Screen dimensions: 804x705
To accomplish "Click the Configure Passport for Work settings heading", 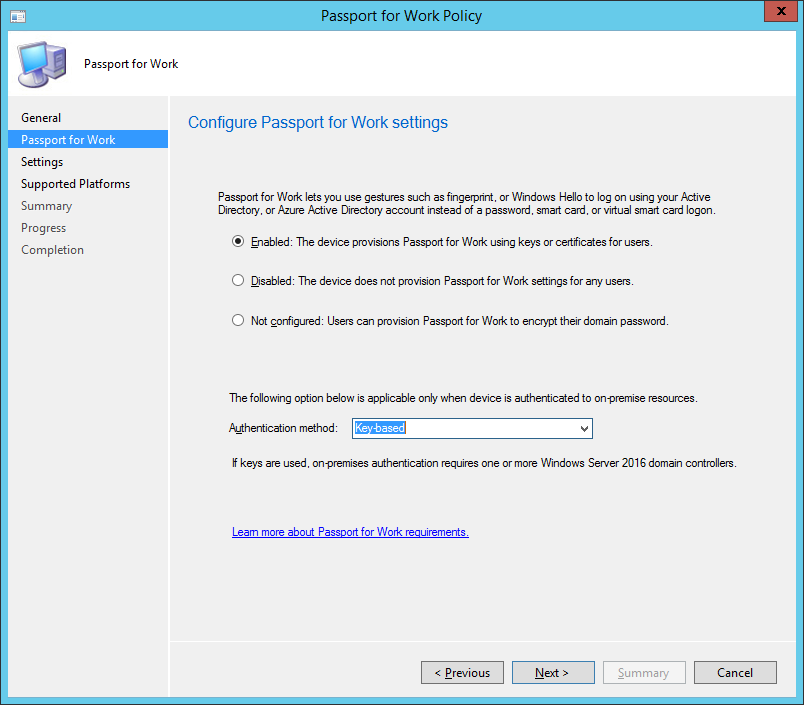I will [x=318, y=123].
